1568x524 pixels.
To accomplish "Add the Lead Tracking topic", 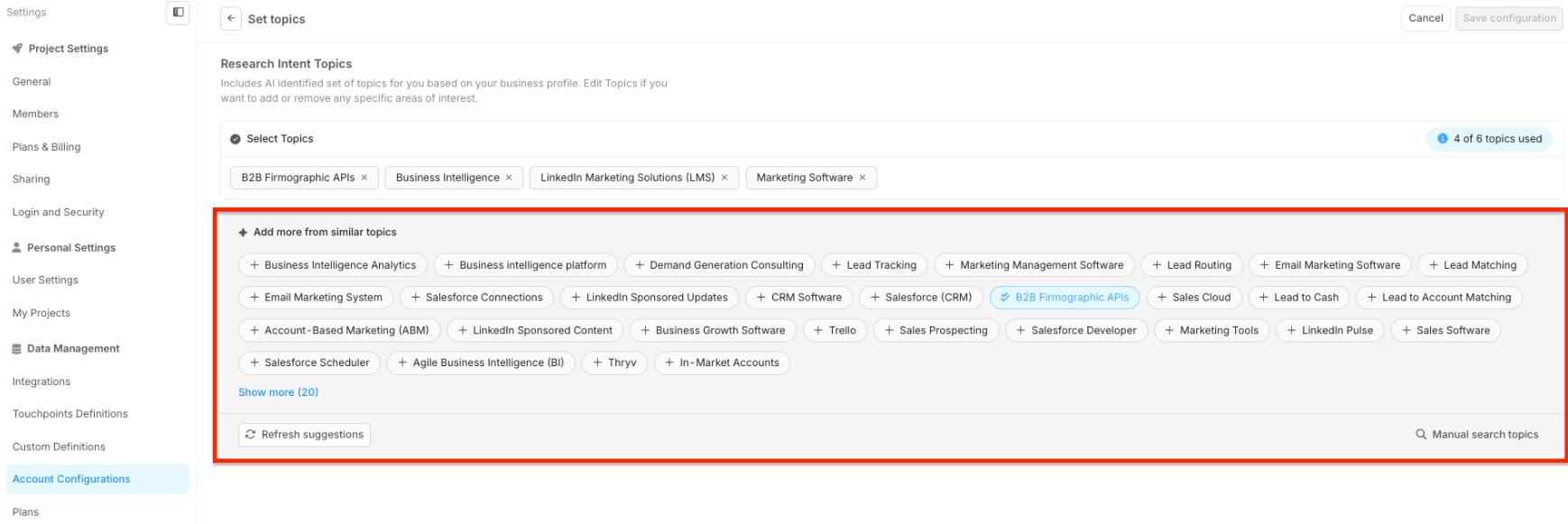I will point(874,265).
